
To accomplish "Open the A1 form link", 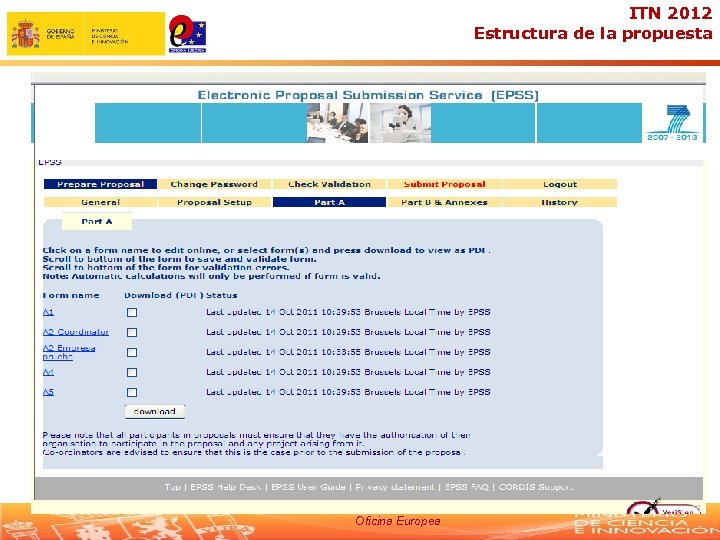I will tap(48, 312).
